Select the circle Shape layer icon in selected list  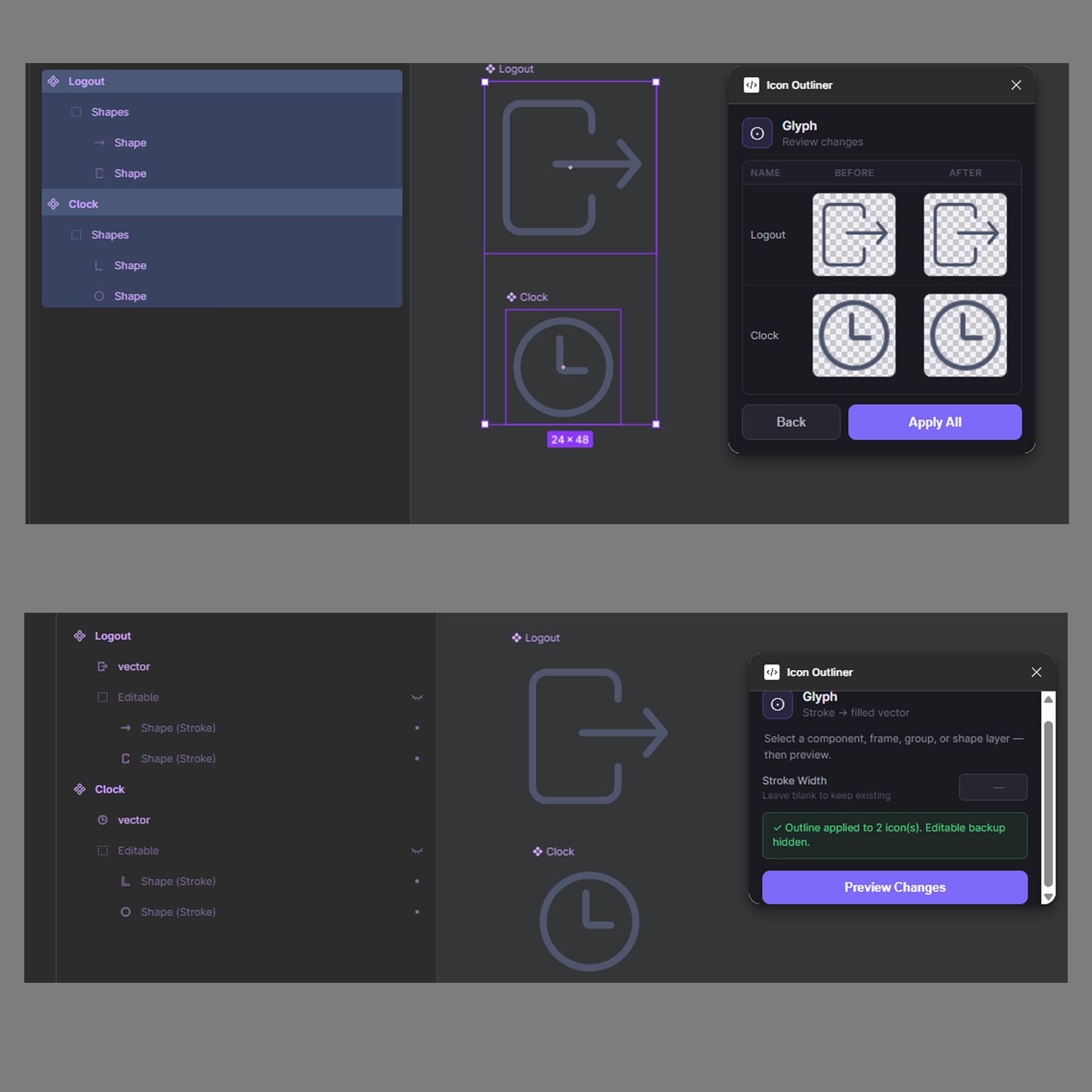point(99,296)
